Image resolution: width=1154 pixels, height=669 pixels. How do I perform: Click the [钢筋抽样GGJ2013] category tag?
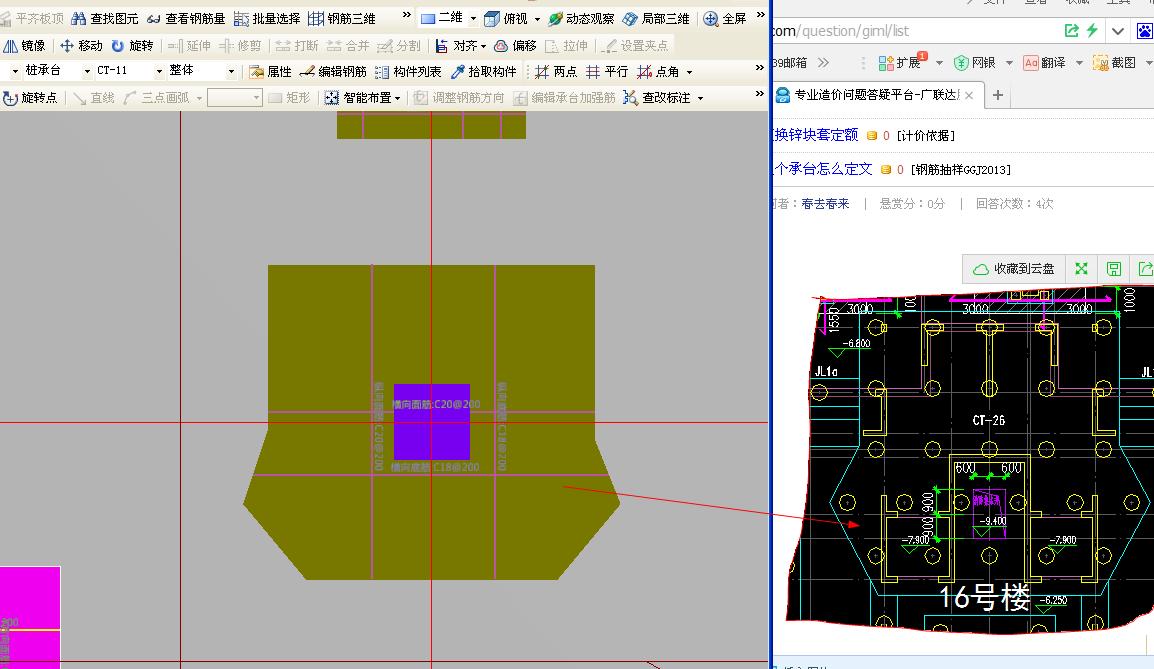pyautogui.click(x=960, y=170)
